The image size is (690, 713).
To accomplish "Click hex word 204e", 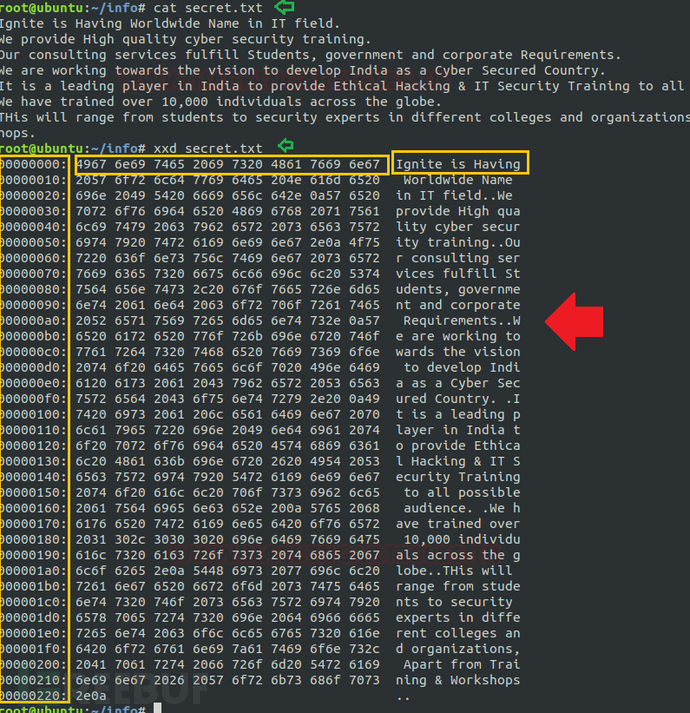I will click(286, 180).
